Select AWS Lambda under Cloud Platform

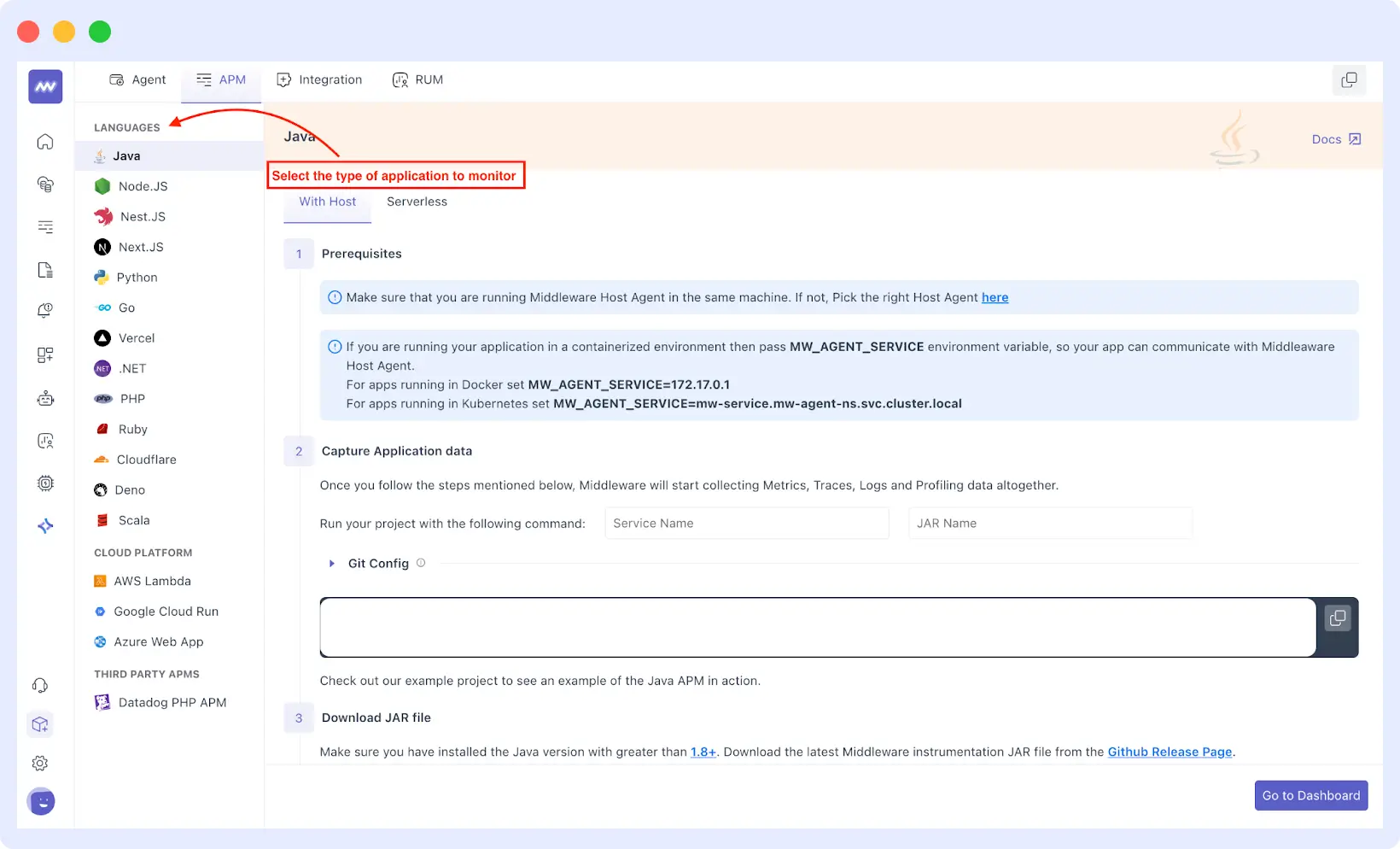click(153, 581)
